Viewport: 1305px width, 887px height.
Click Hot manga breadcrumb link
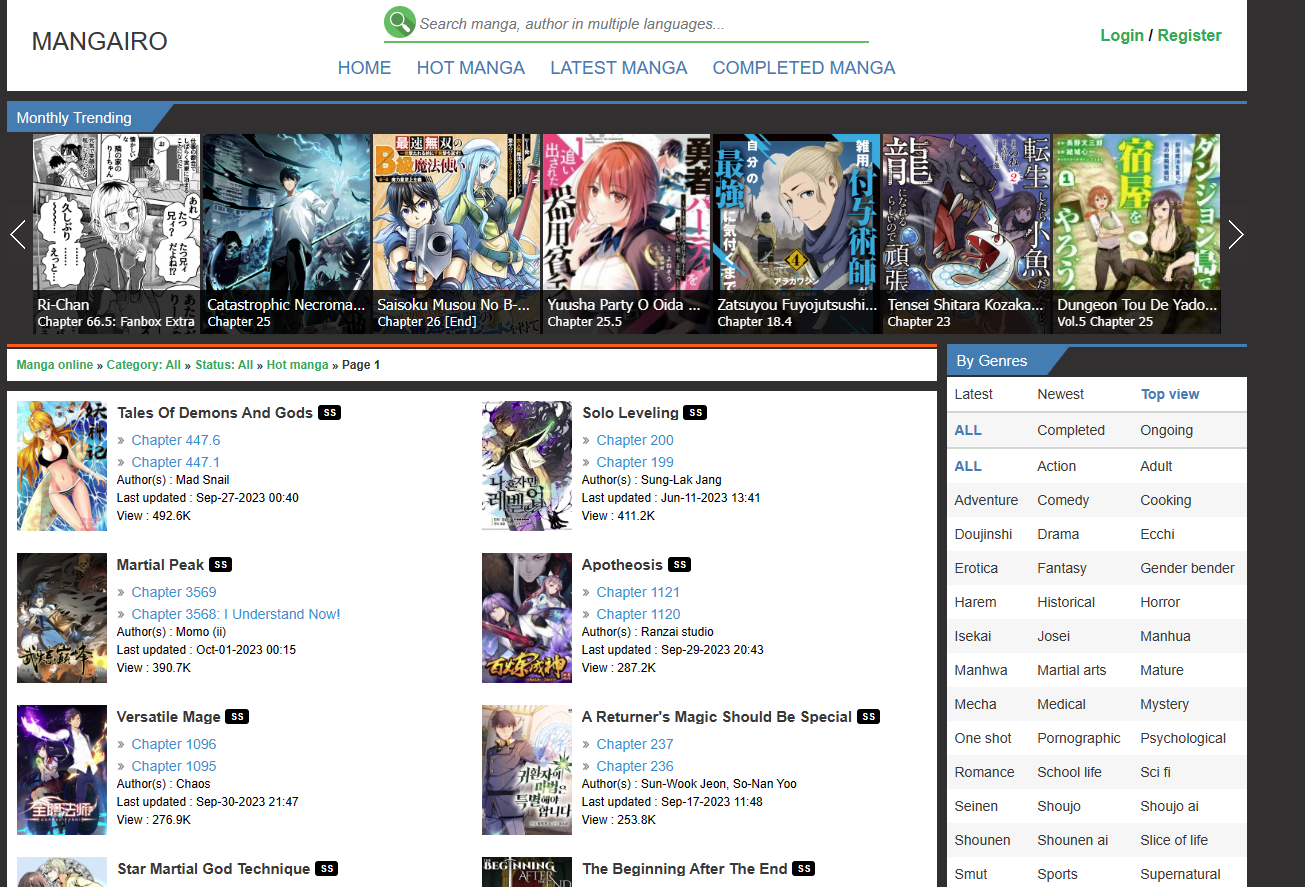coord(297,365)
